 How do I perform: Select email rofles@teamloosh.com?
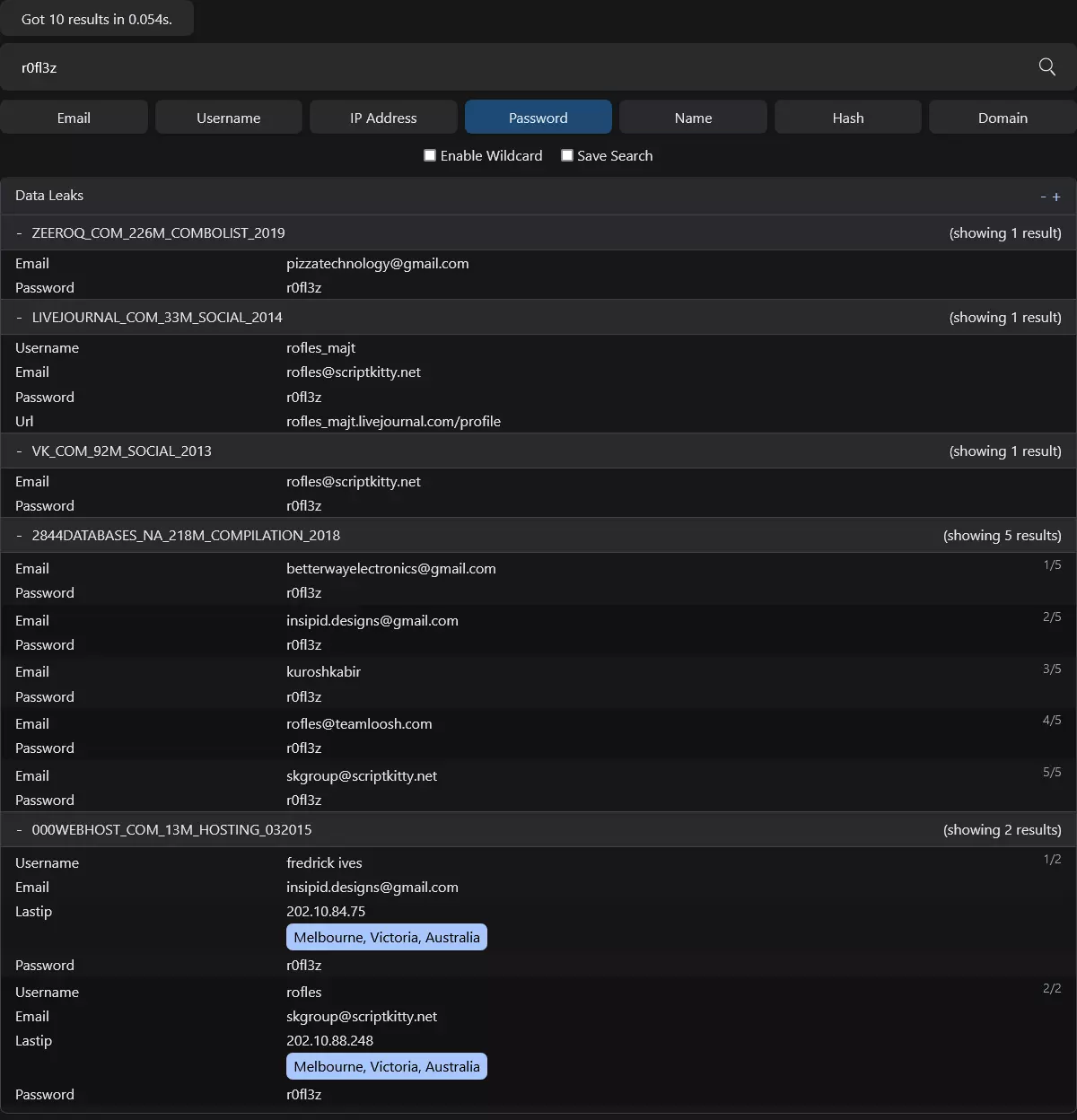[x=359, y=723]
